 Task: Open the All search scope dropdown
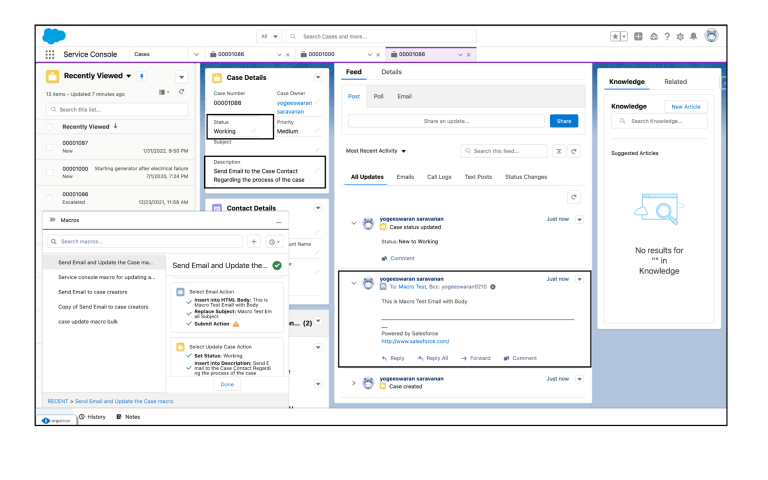point(269,36)
